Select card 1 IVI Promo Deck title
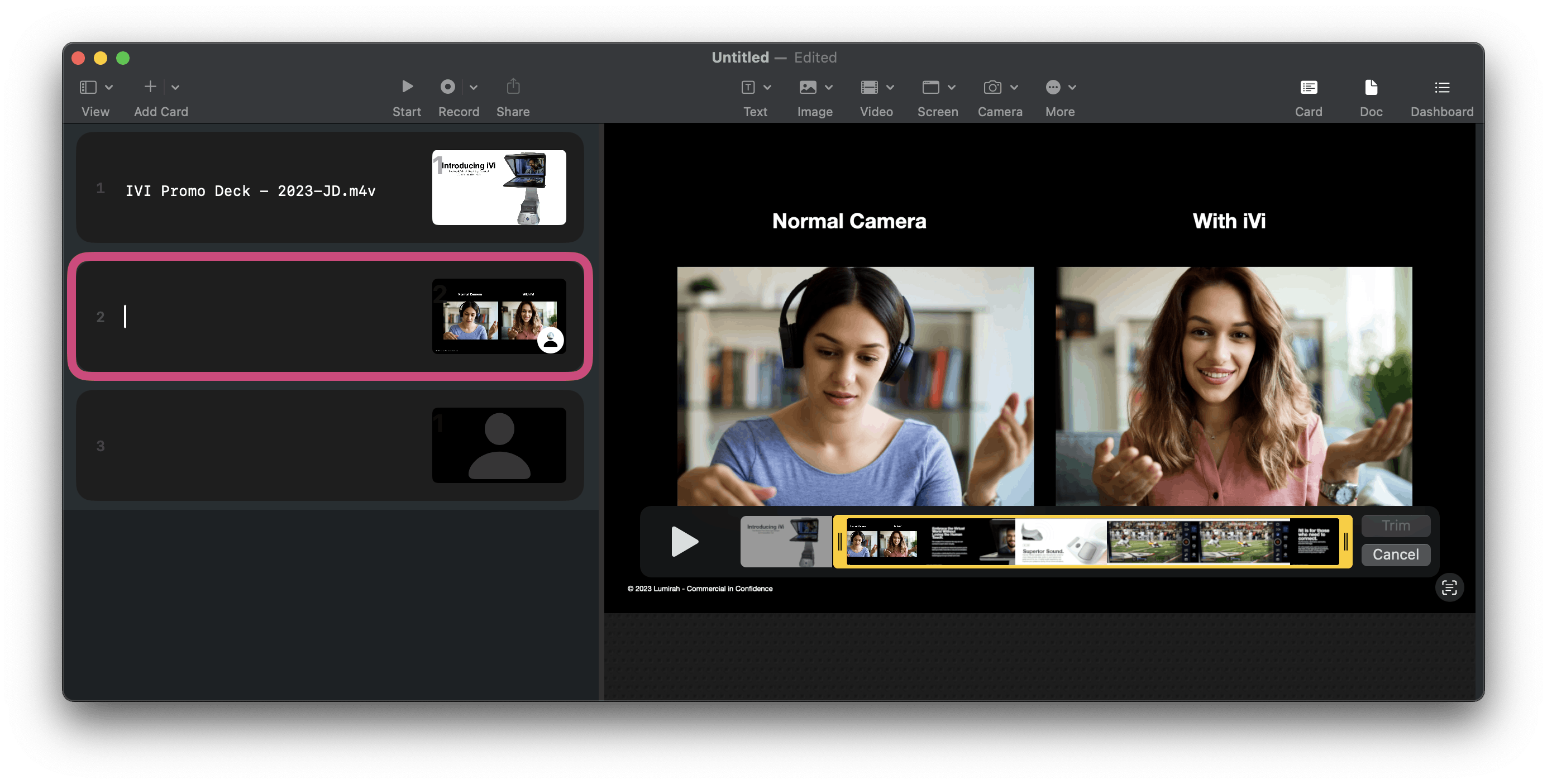 [x=250, y=191]
